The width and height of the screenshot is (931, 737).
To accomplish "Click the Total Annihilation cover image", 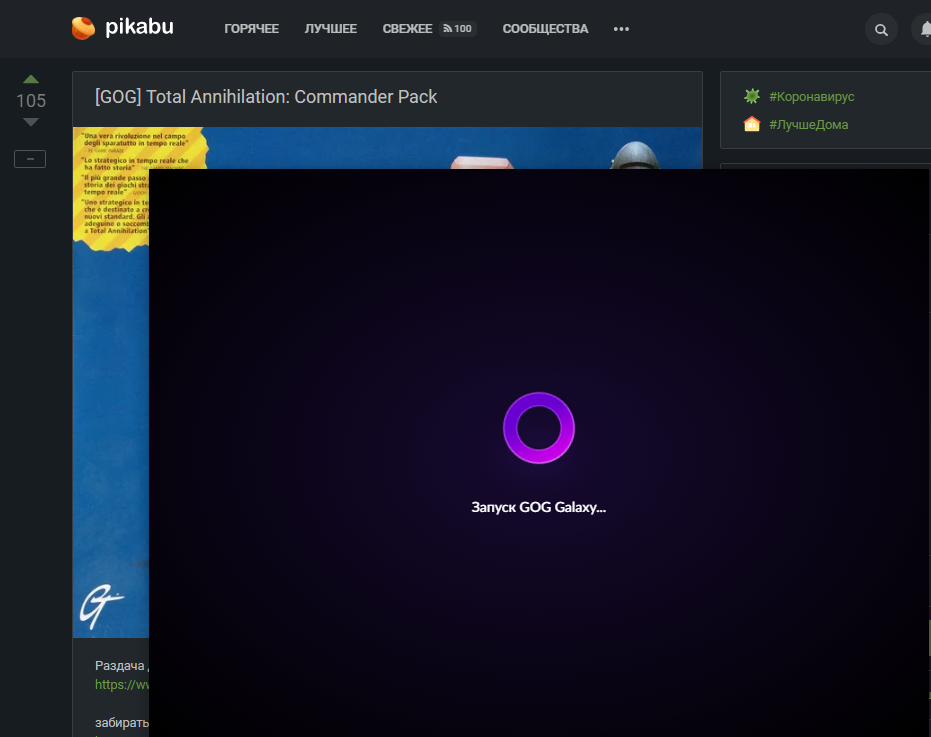I will tap(110, 400).
